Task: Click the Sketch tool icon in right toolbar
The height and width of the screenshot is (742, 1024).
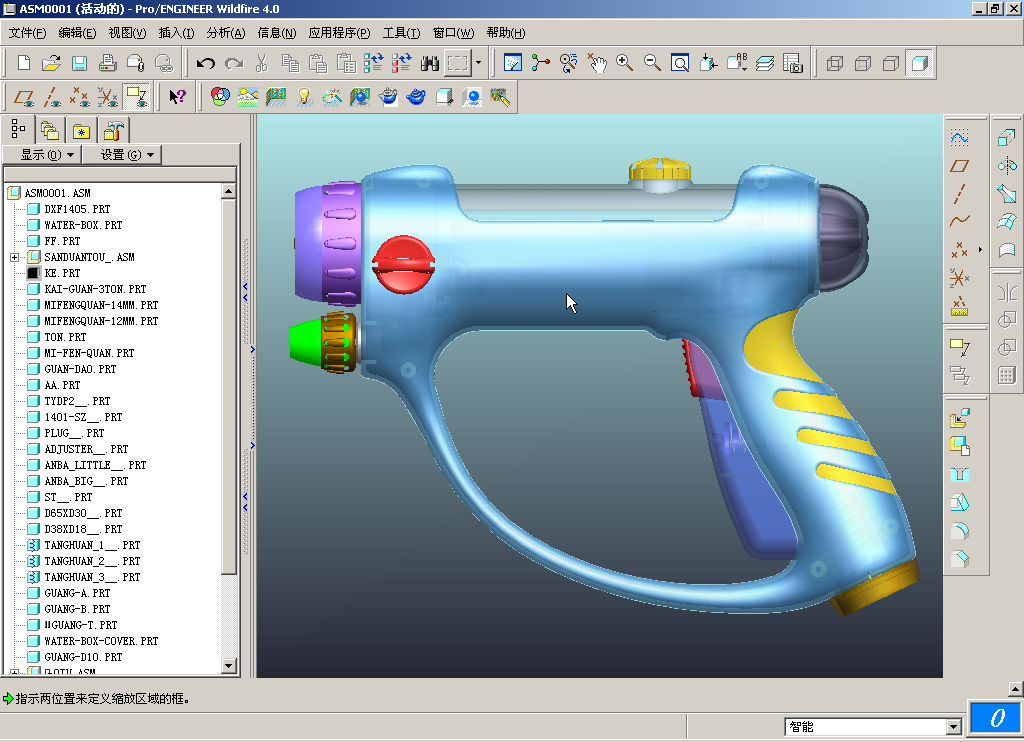Action: pos(959,138)
